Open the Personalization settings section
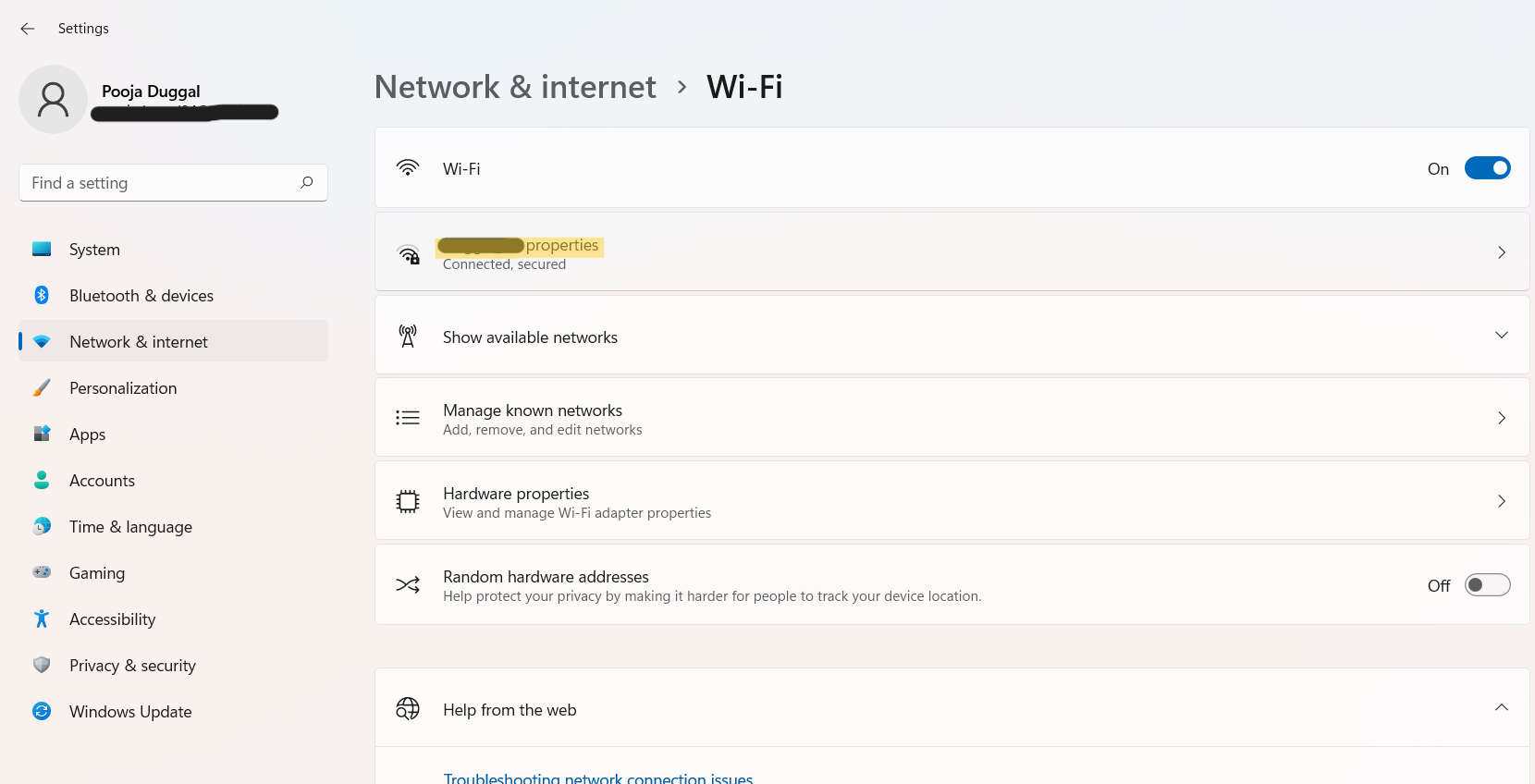Screen dimensions: 1535x784 tap(123, 388)
